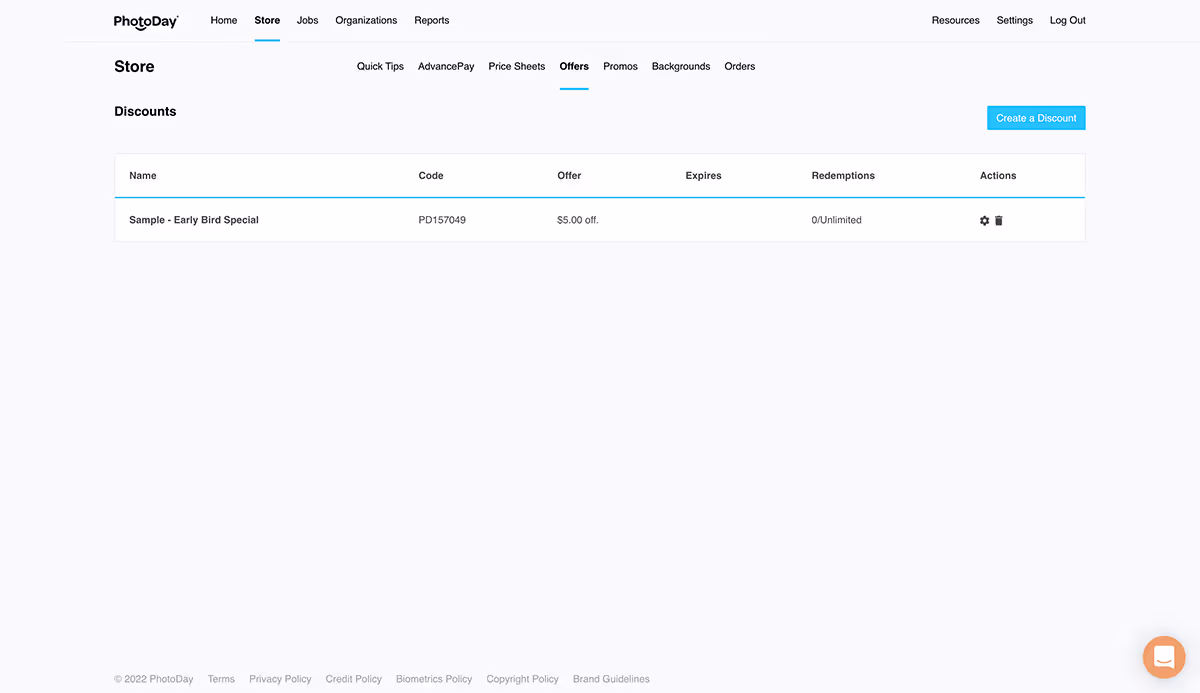Select the Offers tab
This screenshot has width=1200, height=693.
(x=574, y=66)
